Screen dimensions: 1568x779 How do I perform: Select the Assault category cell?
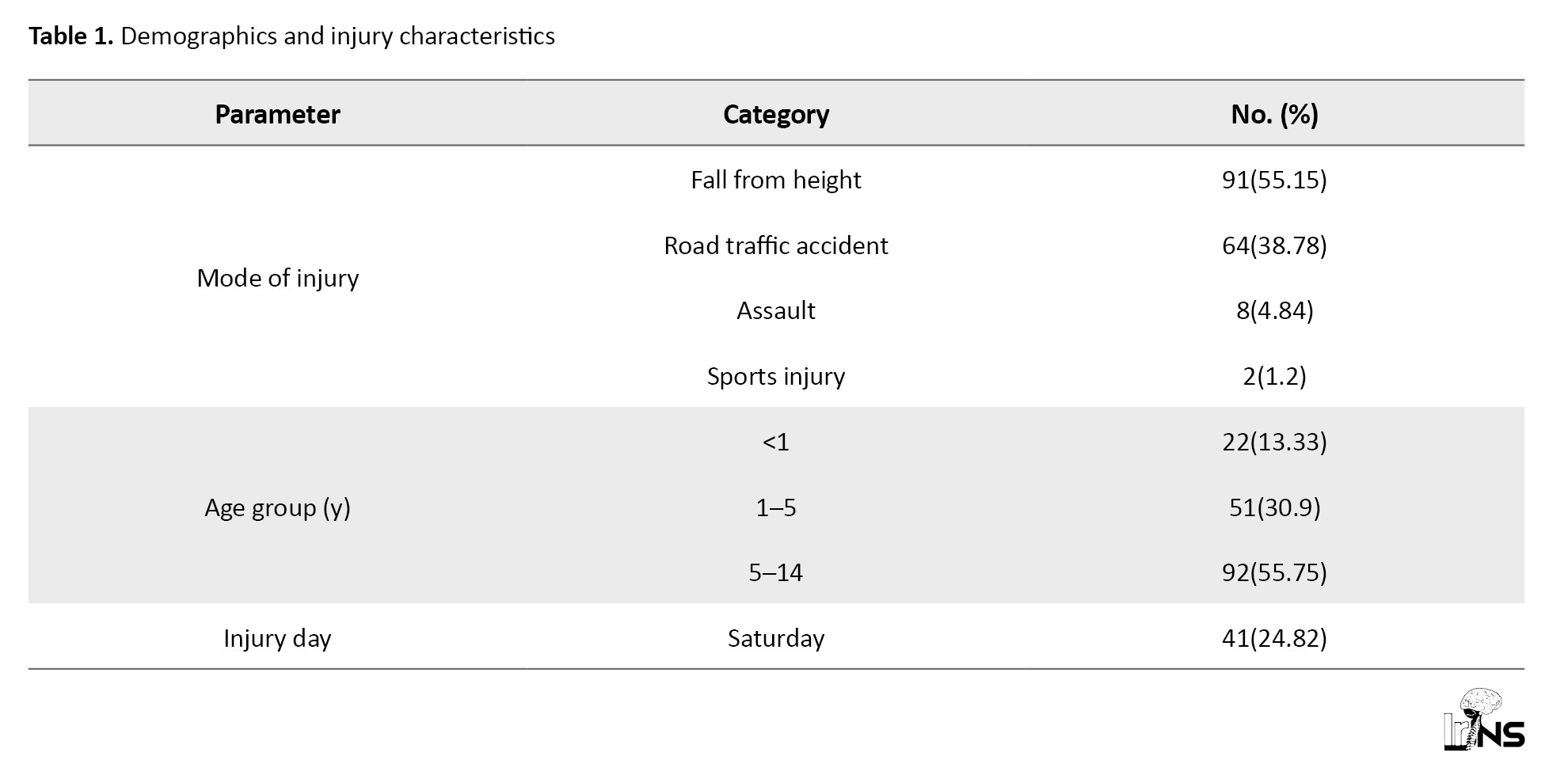tap(775, 311)
